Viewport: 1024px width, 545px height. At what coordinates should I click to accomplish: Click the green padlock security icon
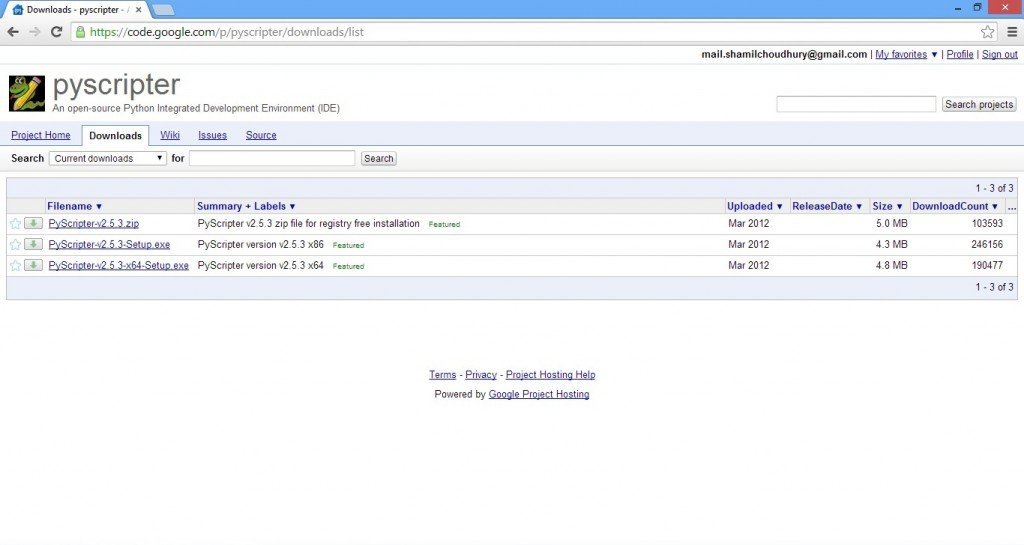pos(80,32)
